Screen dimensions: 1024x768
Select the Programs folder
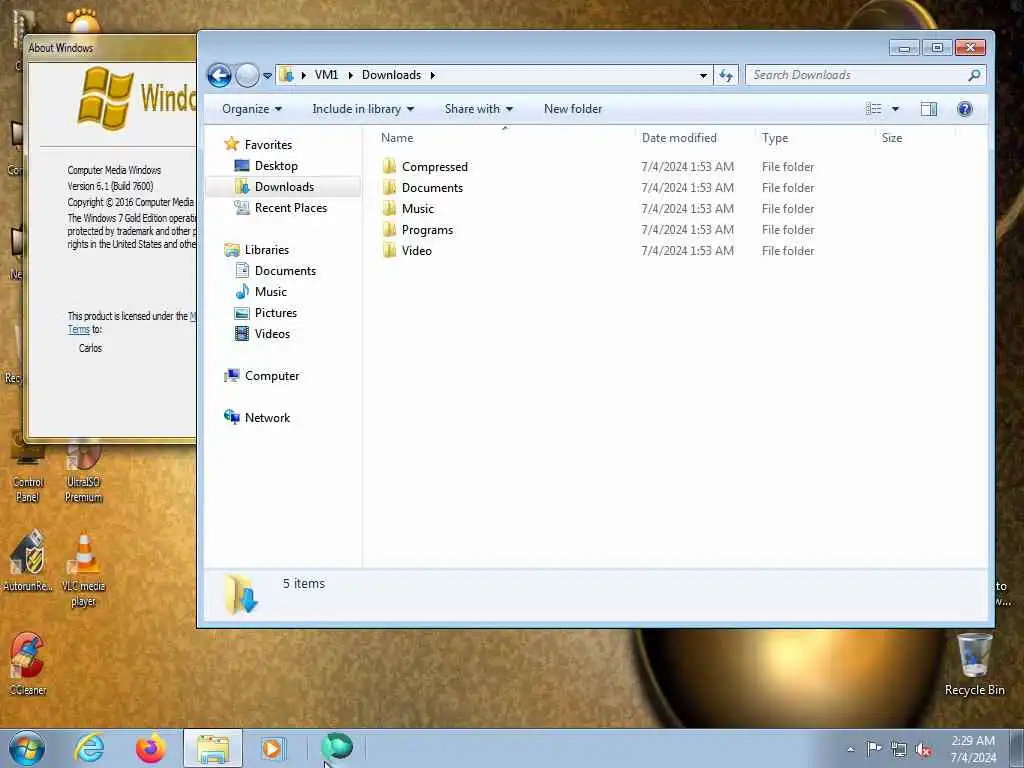coord(427,230)
